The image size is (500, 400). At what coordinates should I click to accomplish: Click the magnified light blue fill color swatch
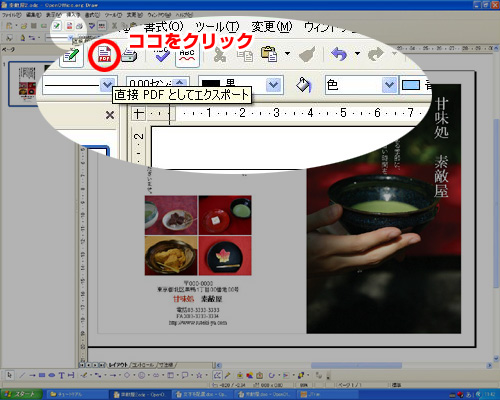pyautogui.click(x=411, y=85)
